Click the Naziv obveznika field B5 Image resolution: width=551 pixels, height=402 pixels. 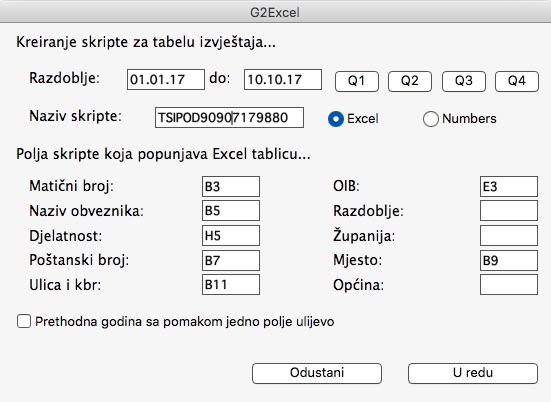click(x=231, y=210)
